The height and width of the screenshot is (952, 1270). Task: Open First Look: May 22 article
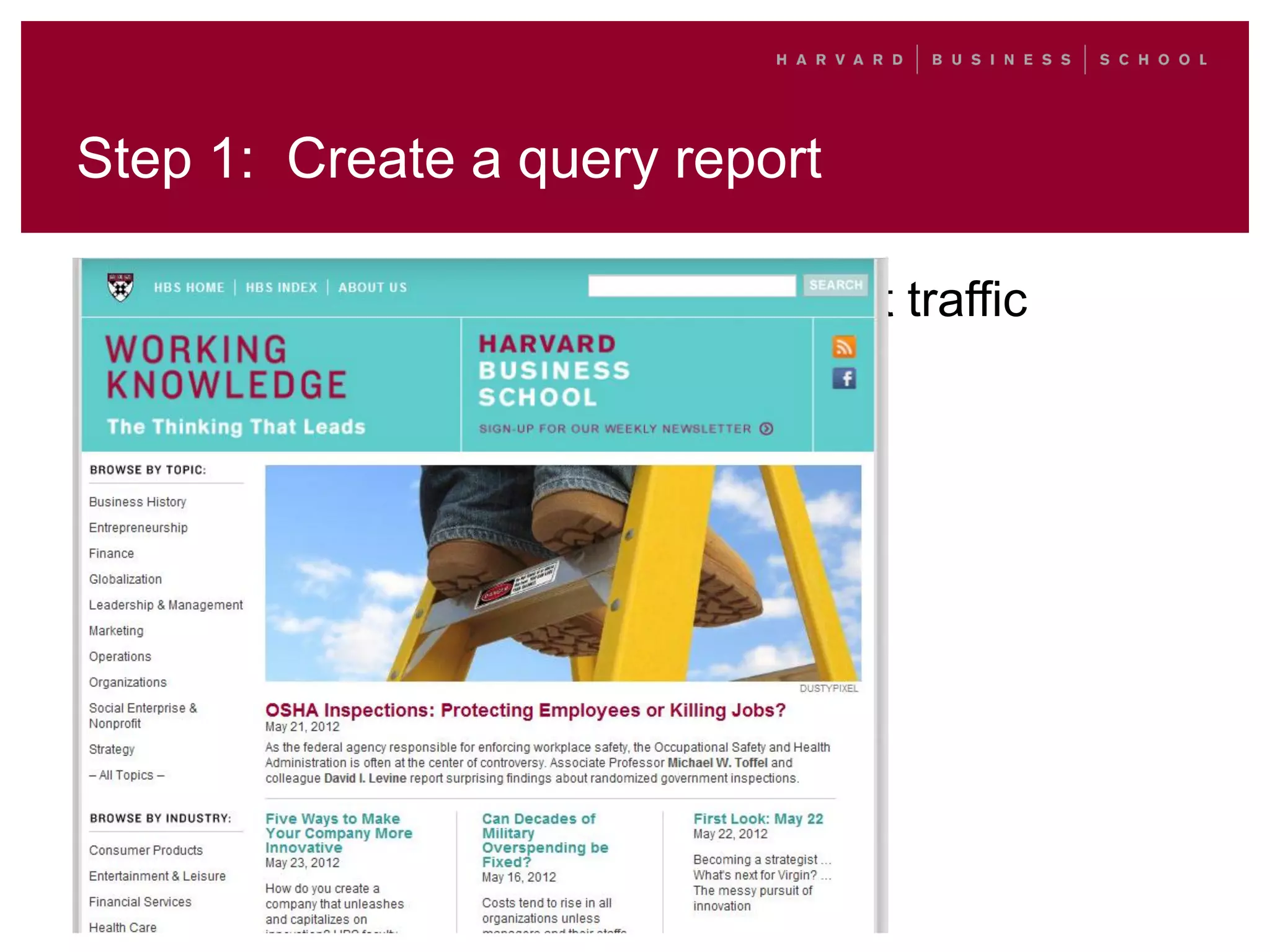pyautogui.click(x=758, y=819)
